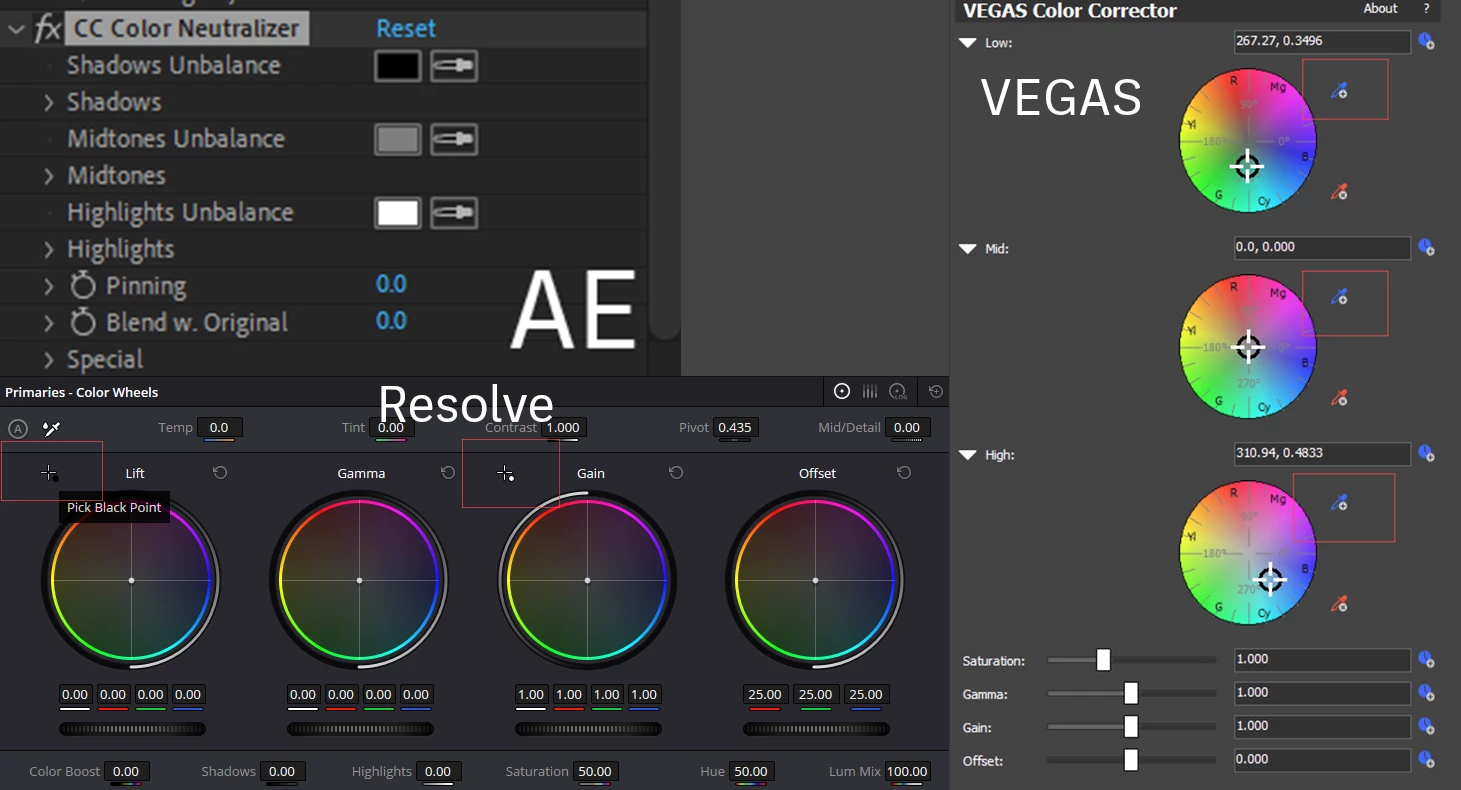Click the Pick Black Point crosshair by Lift
The image size is (1461, 790).
[49, 473]
